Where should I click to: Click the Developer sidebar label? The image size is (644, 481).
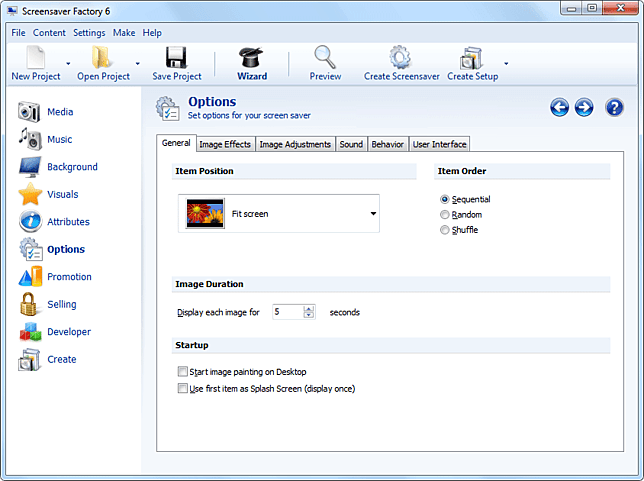(69, 332)
